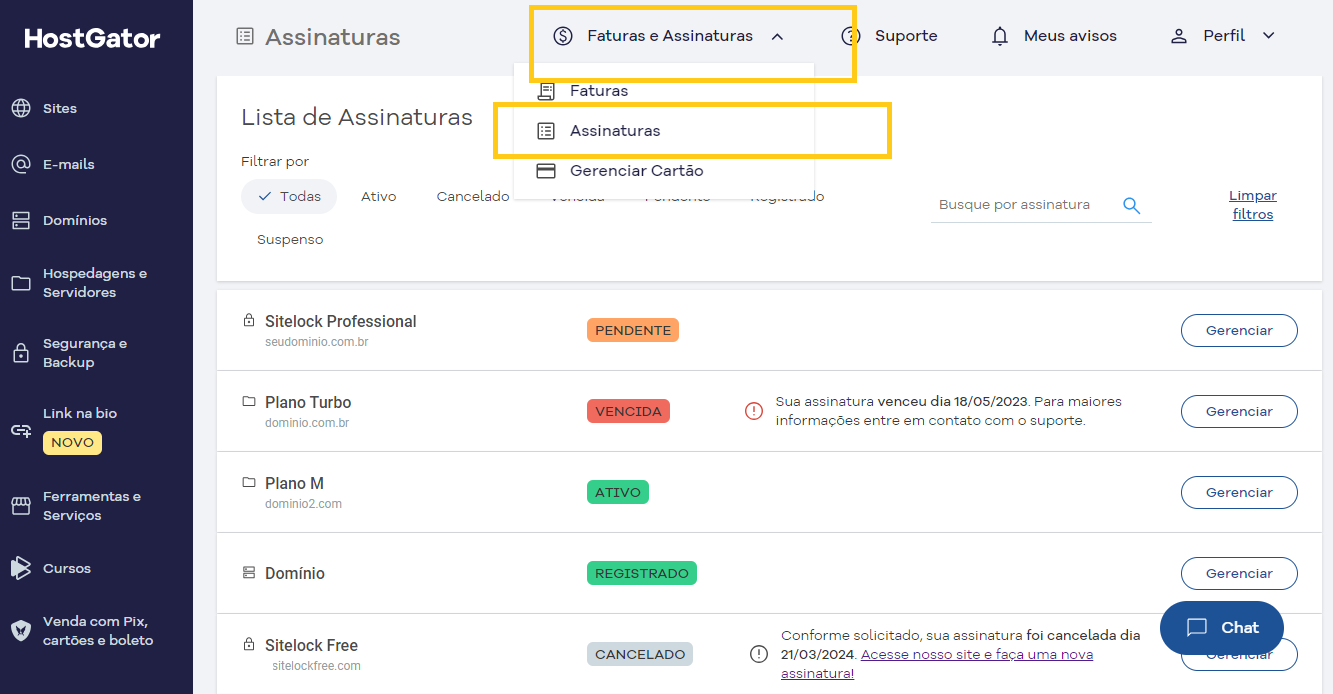Click the VENCIDA status badge

[628, 411]
